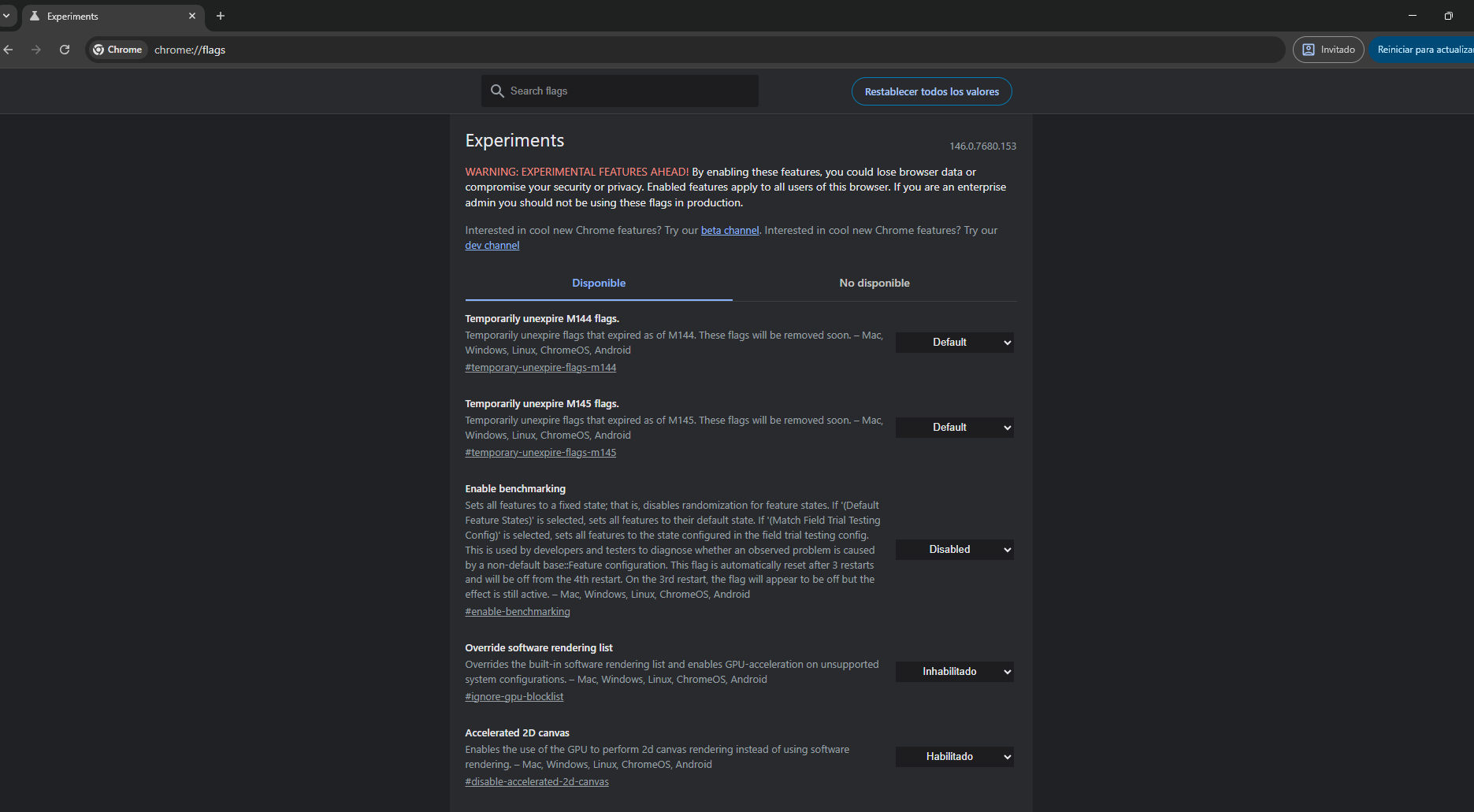Open the tab search chevron
Viewport: 1474px width, 812px height.
6,16
